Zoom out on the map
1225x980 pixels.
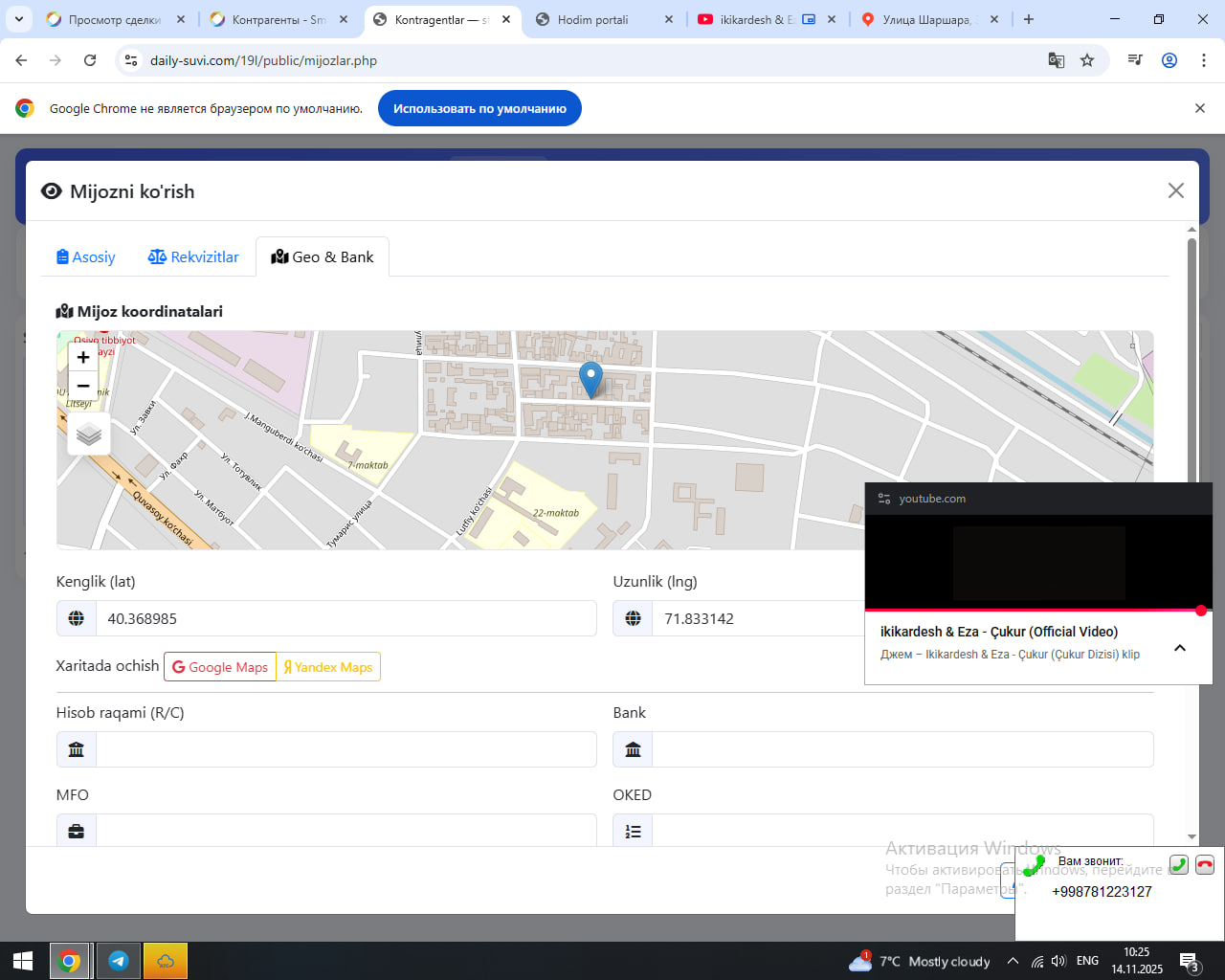coord(83,386)
